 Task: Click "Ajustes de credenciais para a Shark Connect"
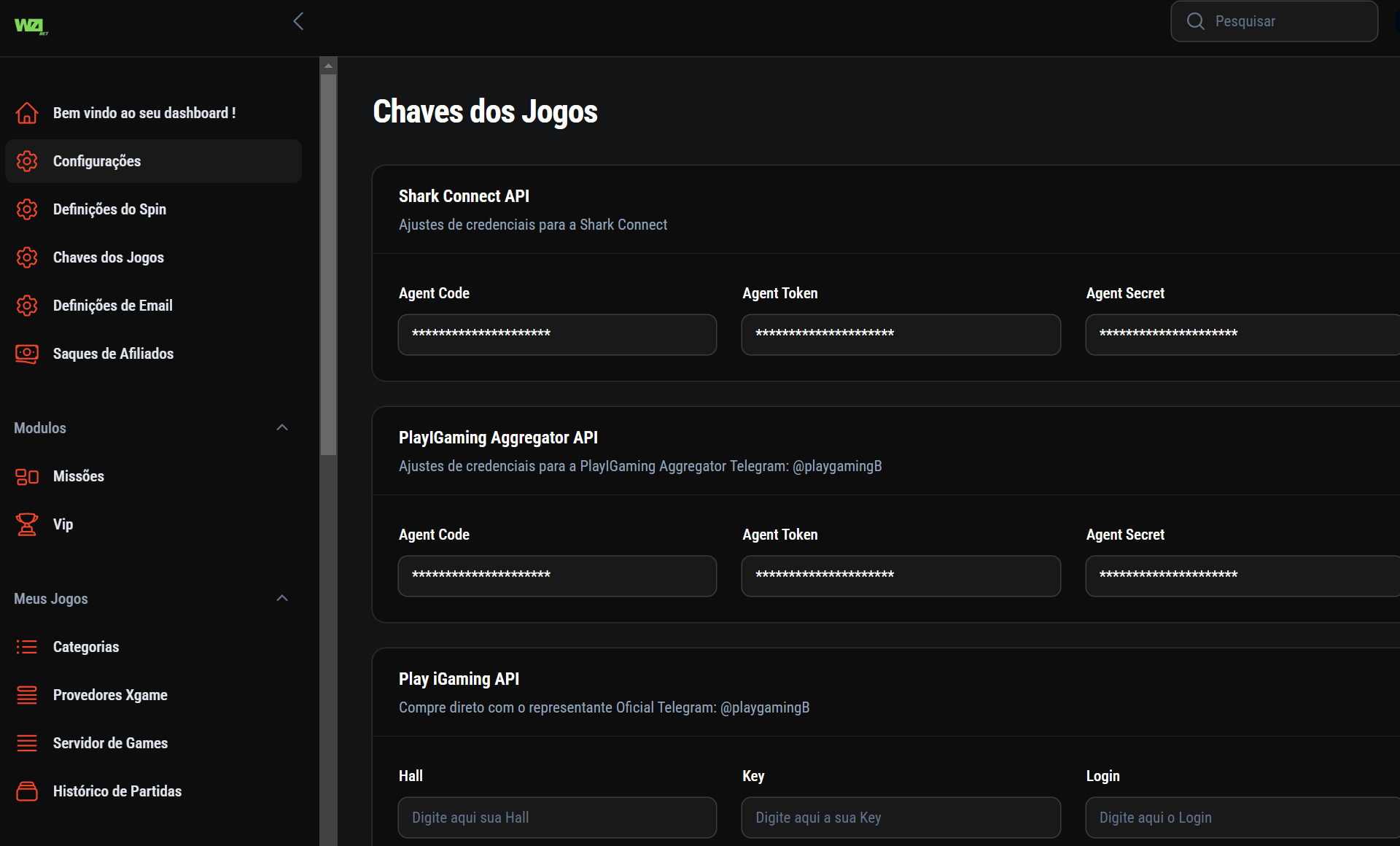coord(533,225)
